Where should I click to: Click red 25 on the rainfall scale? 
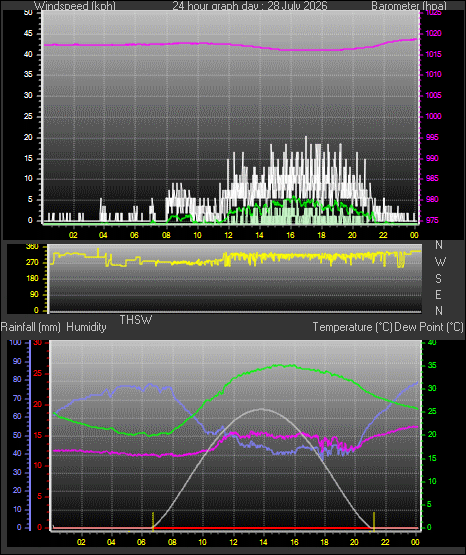(38, 374)
